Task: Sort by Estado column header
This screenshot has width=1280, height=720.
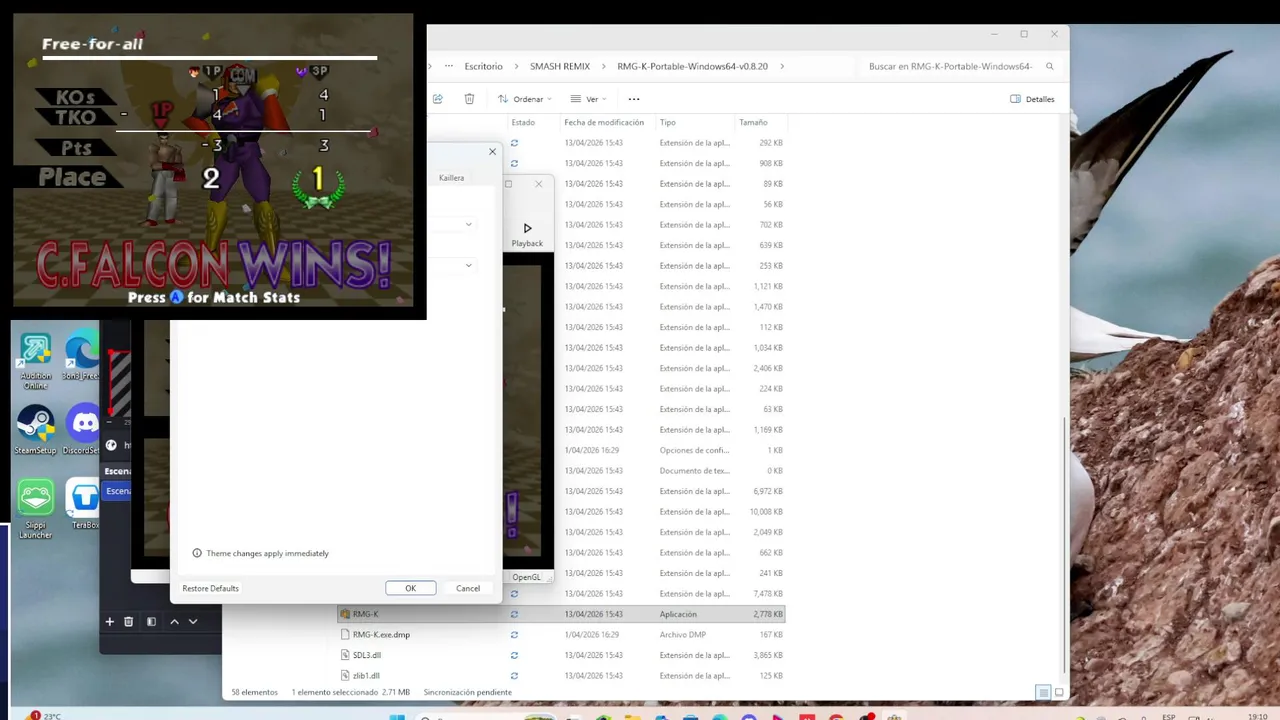Action: click(523, 122)
